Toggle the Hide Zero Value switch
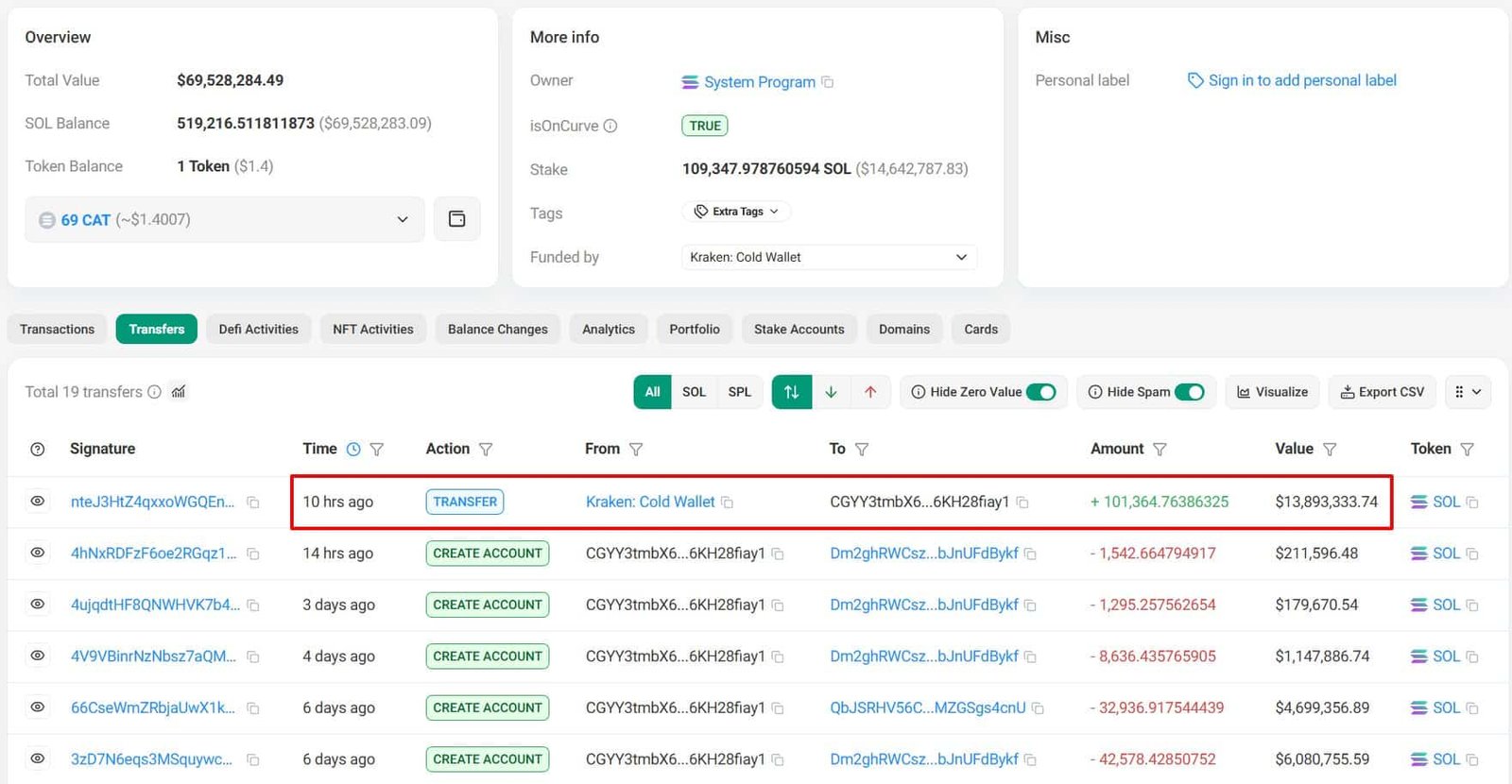 pos(1041,392)
